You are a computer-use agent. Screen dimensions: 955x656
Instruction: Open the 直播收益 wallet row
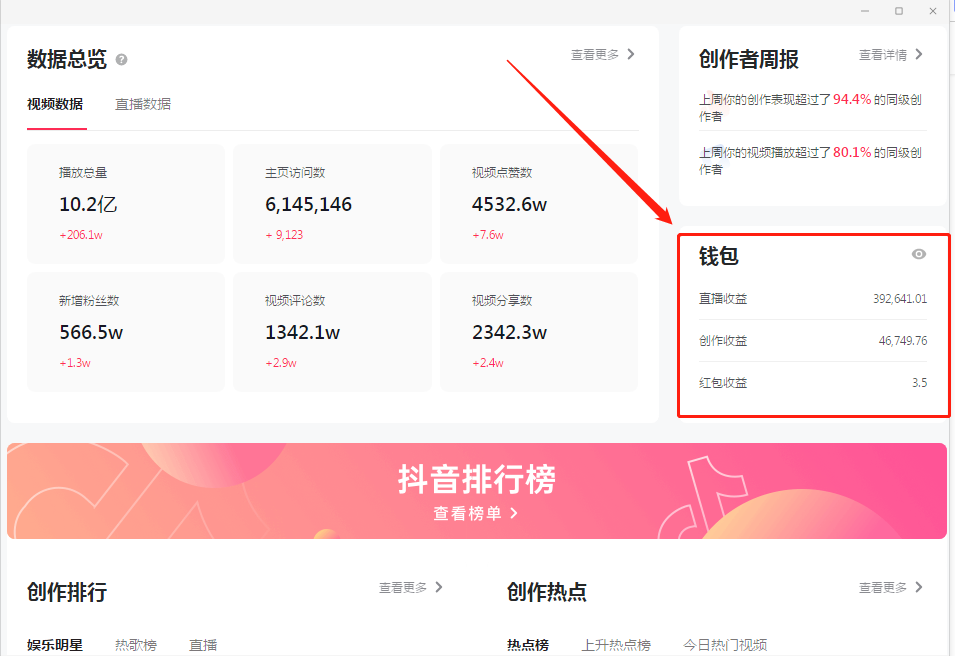click(813, 298)
